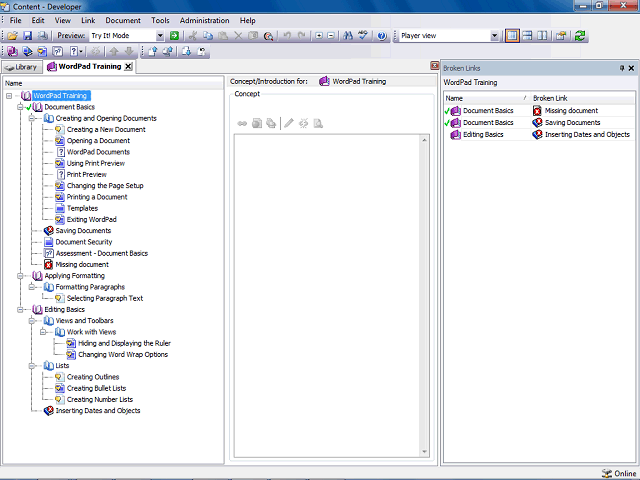Open the Administration menu
640x480 pixels.
tap(204, 20)
